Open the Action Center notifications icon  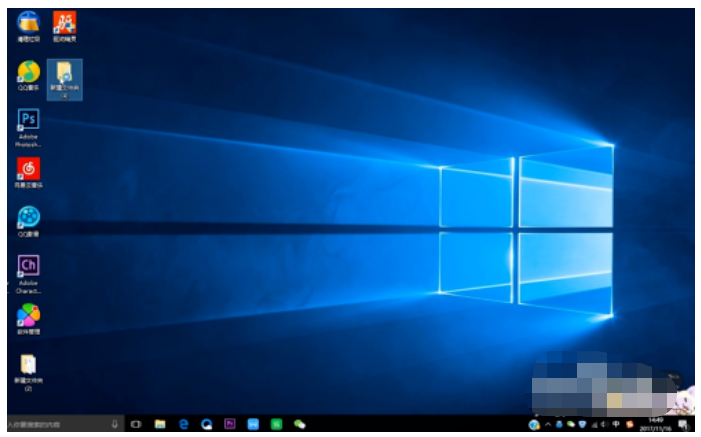[x=682, y=425]
